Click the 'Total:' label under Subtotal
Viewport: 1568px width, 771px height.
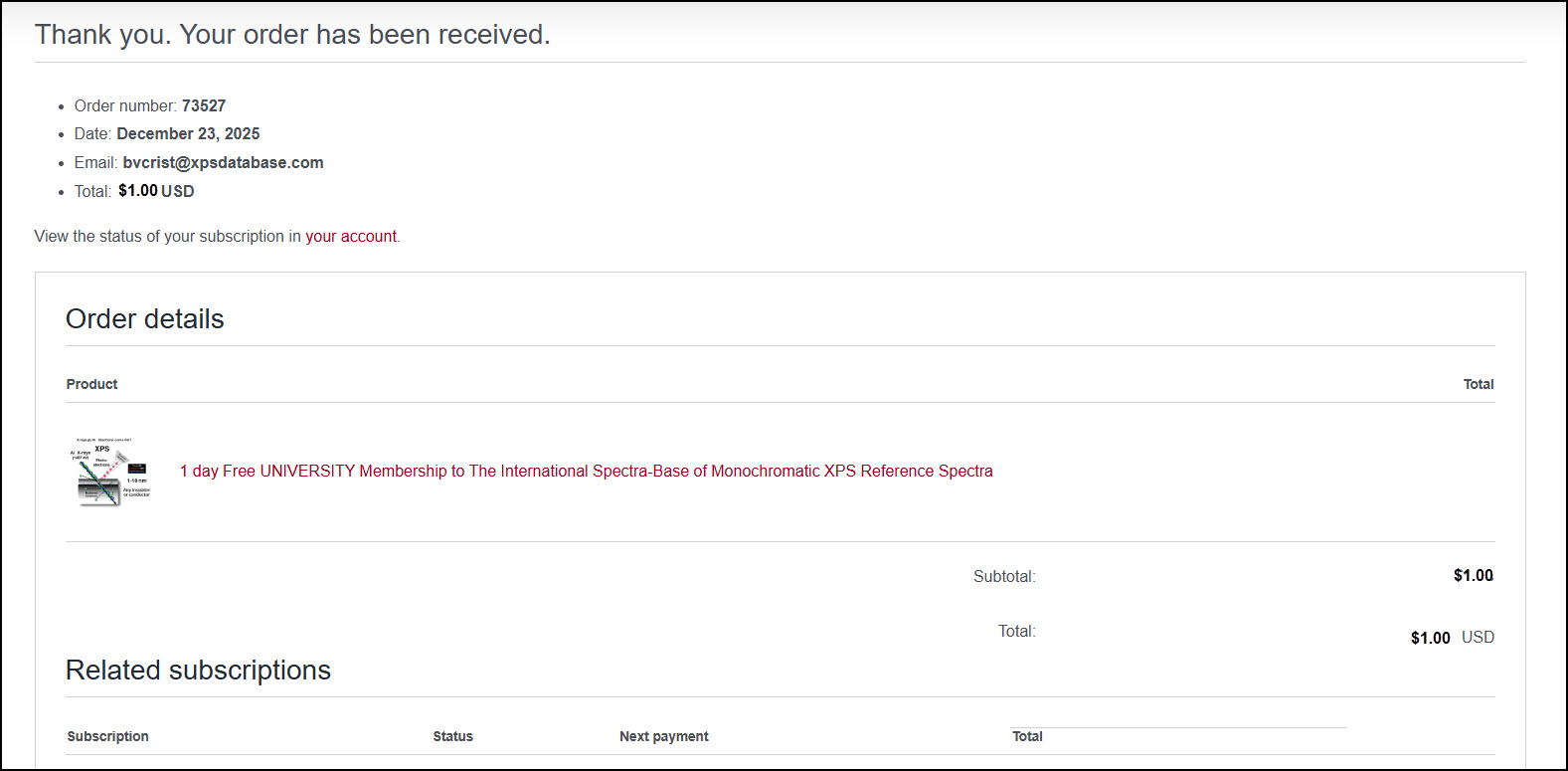point(1016,632)
